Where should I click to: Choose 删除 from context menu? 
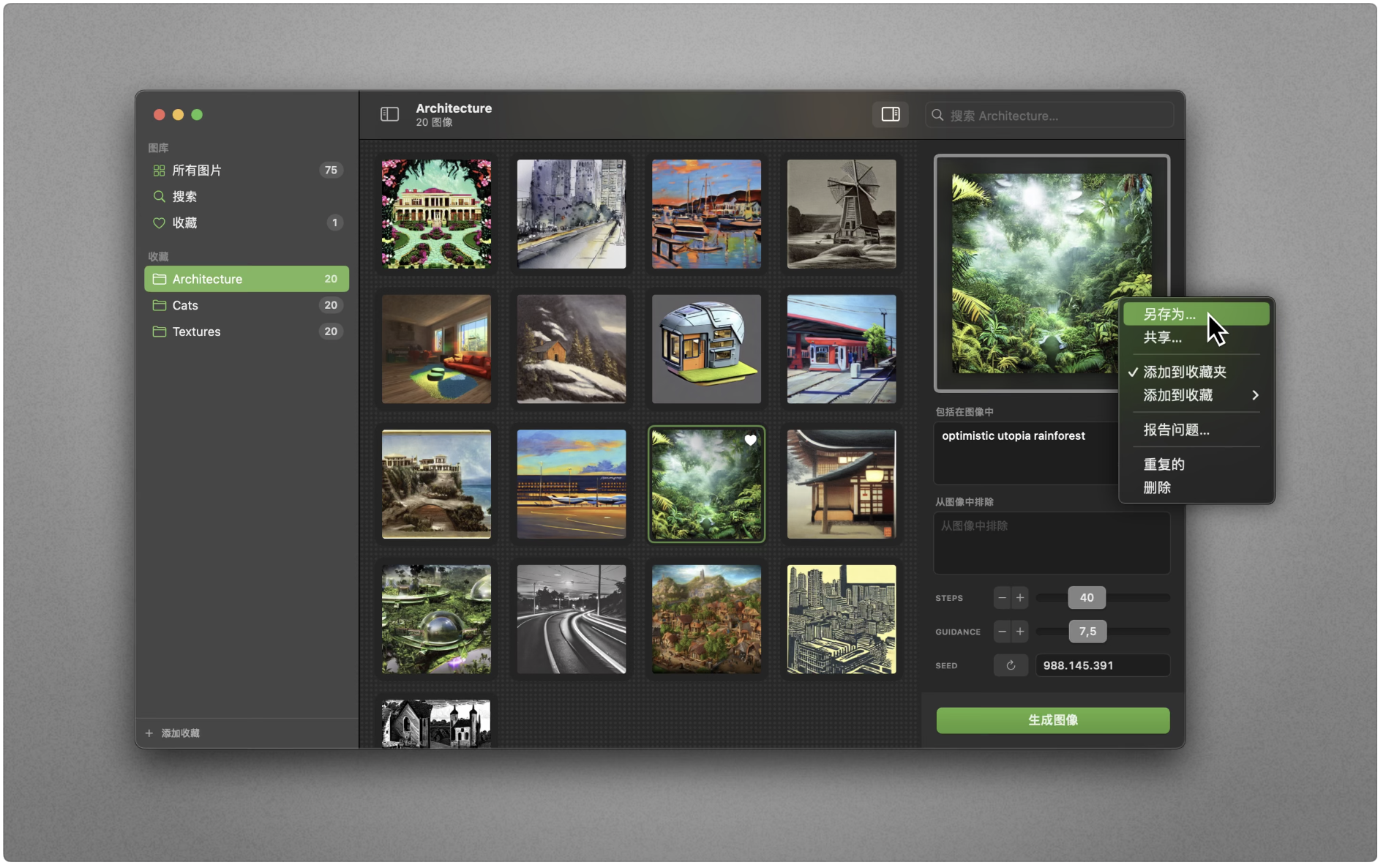pos(1157,487)
